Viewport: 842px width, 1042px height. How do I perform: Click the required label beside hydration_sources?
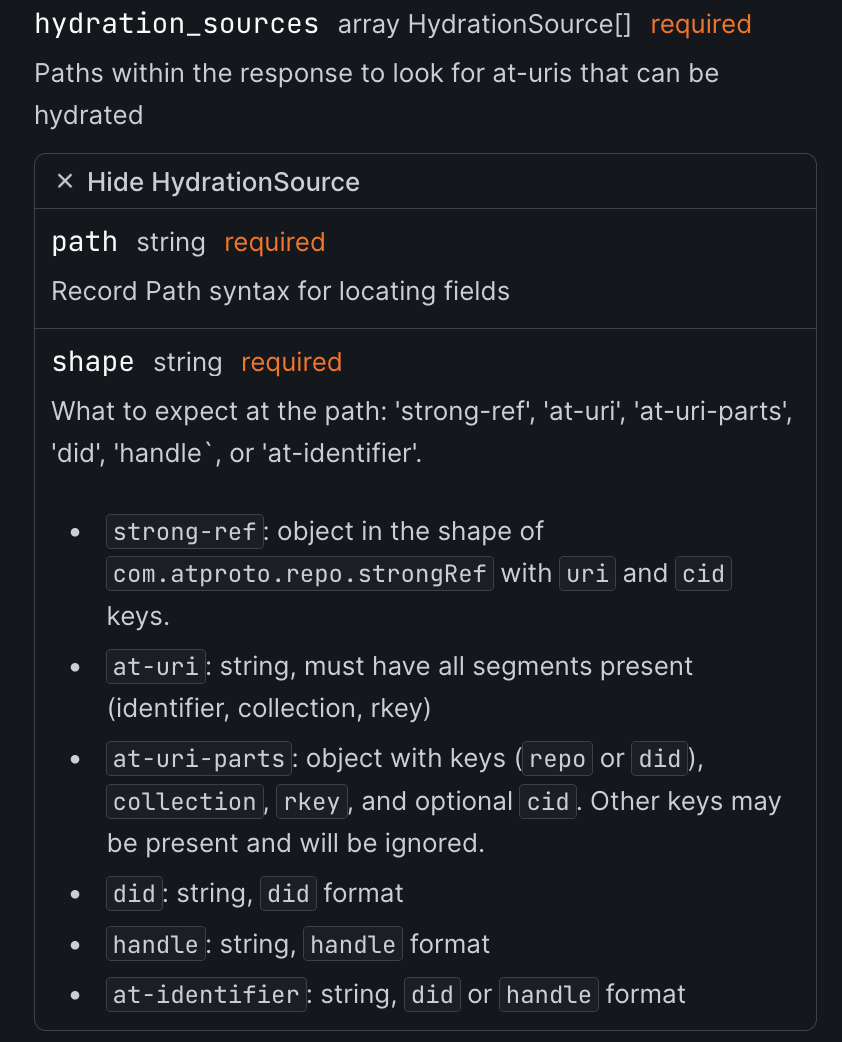700,25
